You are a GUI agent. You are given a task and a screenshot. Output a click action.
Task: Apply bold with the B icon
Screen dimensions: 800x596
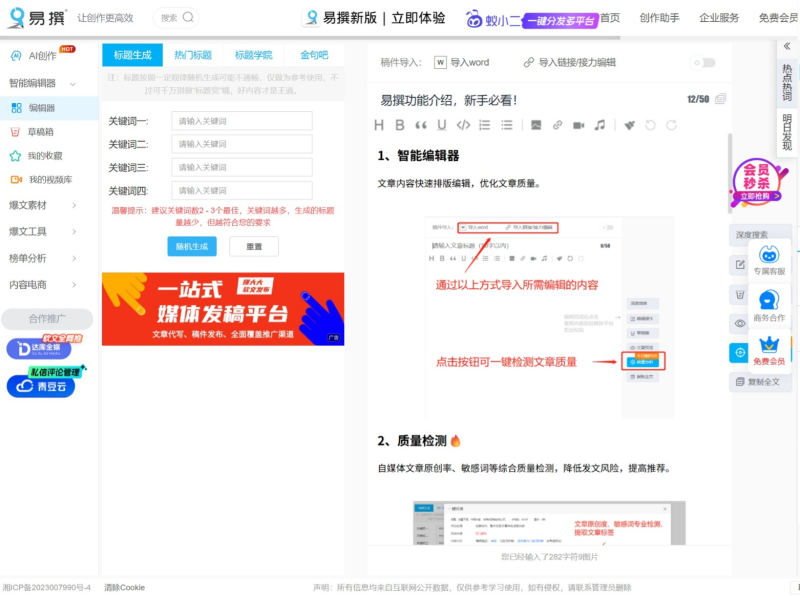399,125
